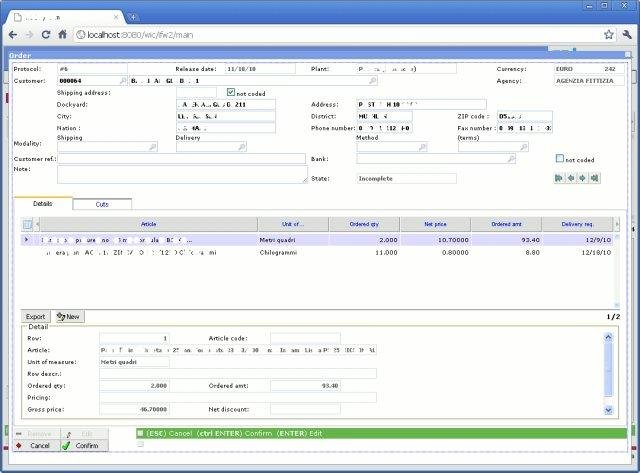Bookmark this page with the star icon
This screenshot has width=640, height=473.
(609, 35)
